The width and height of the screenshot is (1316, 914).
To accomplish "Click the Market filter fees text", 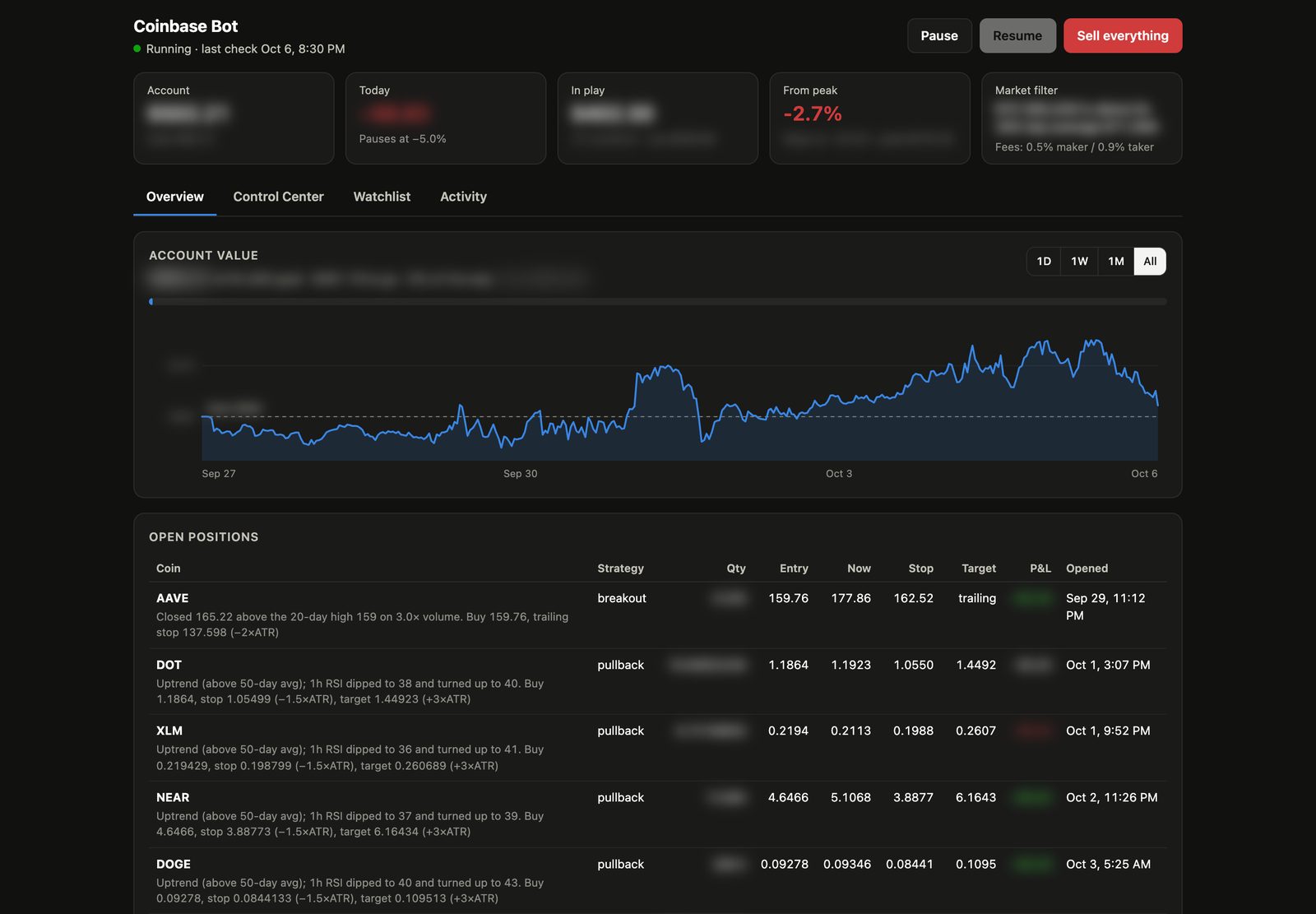I will point(1074,147).
